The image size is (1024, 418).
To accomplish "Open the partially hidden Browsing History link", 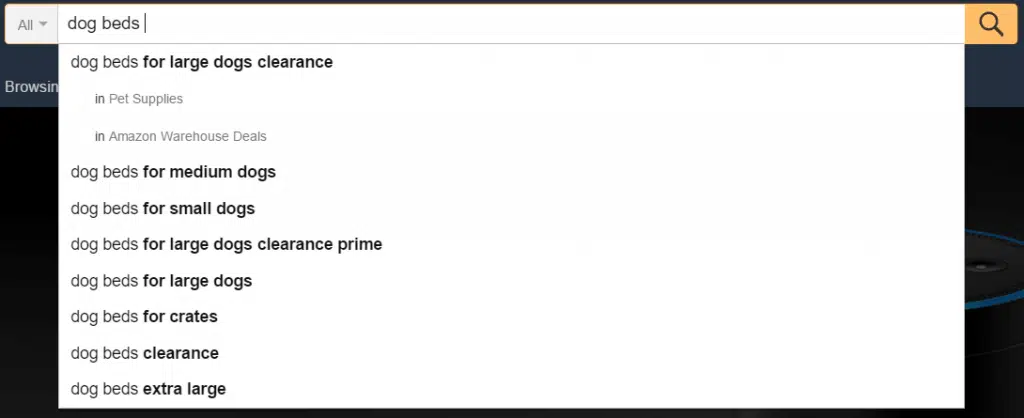I will [30, 87].
